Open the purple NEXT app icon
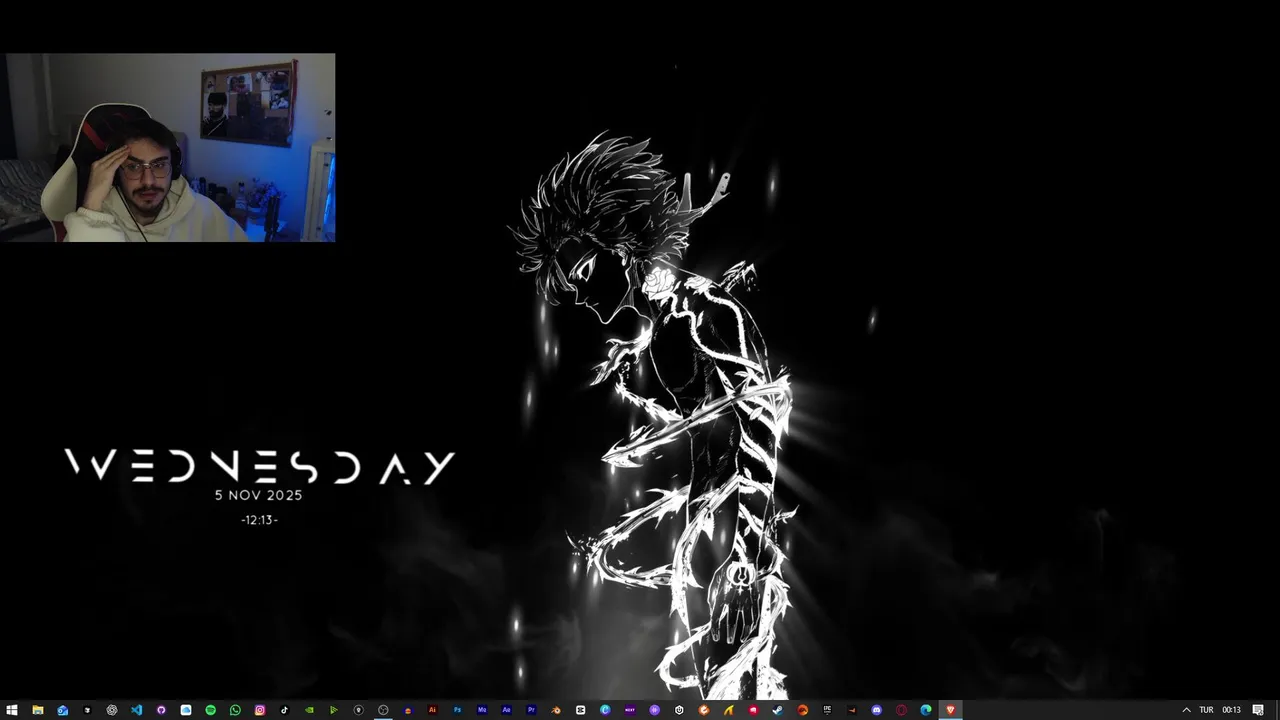The image size is (1280, 720). coord(630,710)
